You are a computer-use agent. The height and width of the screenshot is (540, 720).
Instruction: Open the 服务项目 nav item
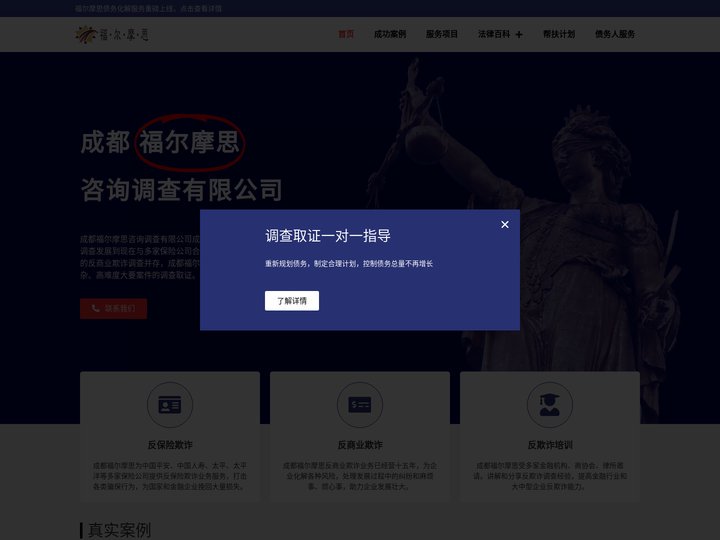441,34
